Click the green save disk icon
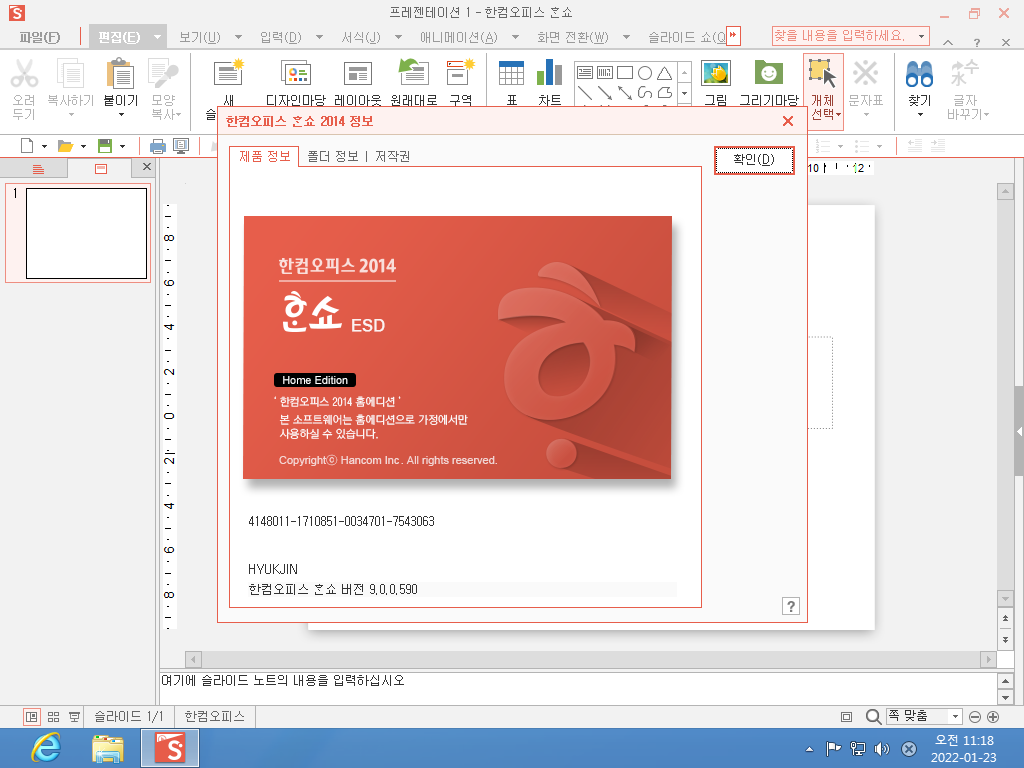 (104, 146)
